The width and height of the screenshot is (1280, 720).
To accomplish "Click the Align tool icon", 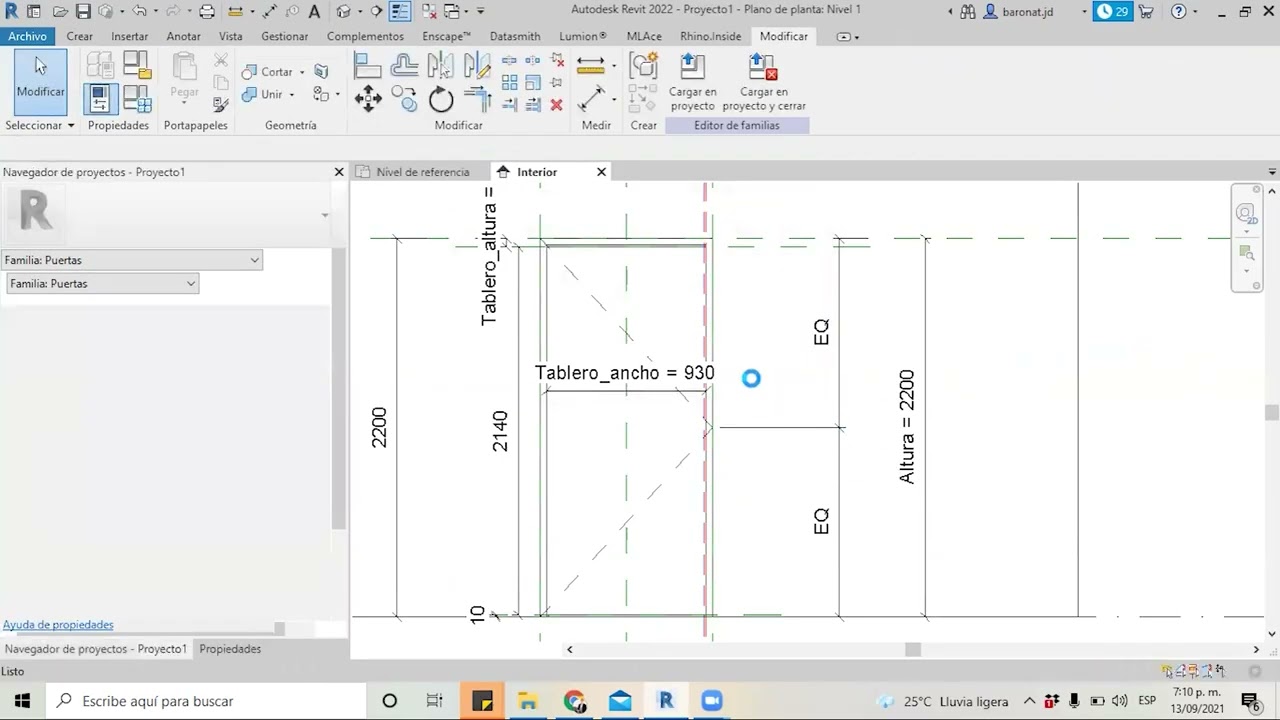I will tap(367, 66).
